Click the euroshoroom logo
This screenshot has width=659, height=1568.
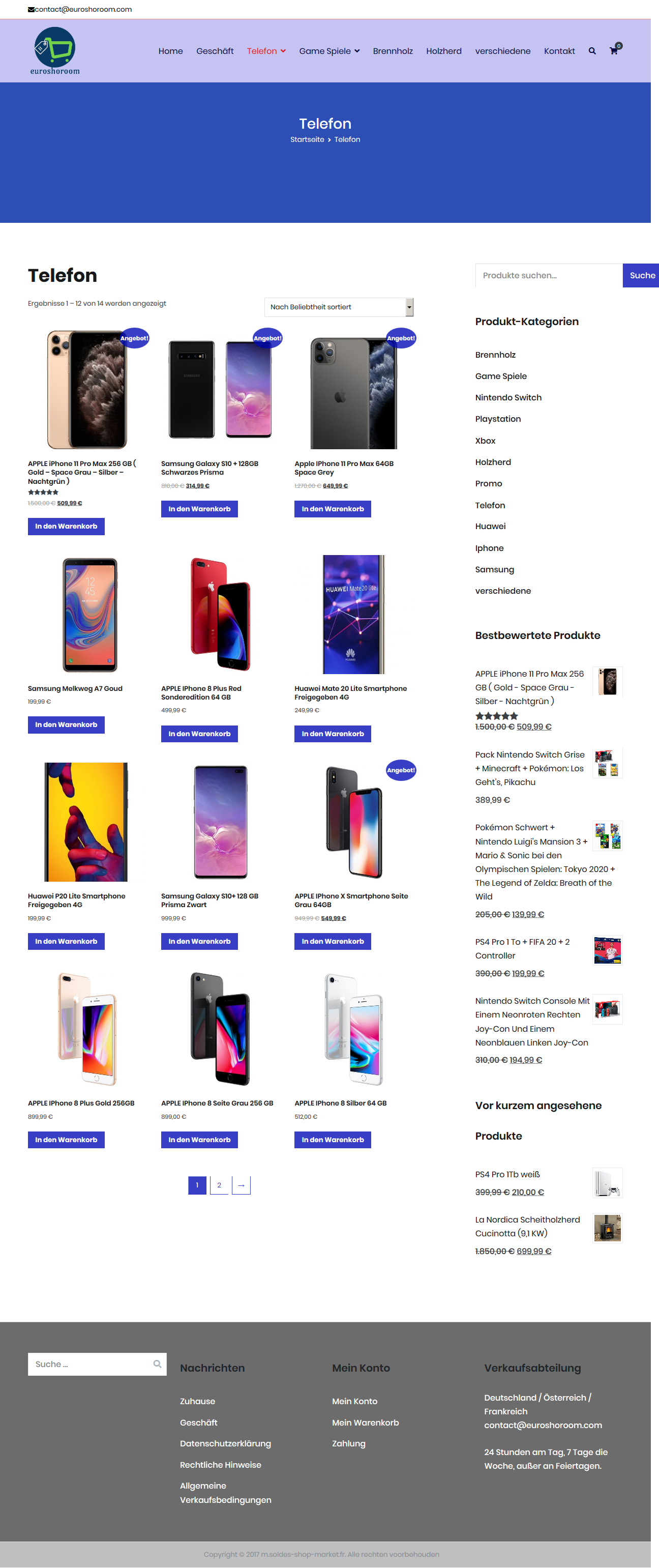[55, 50]
